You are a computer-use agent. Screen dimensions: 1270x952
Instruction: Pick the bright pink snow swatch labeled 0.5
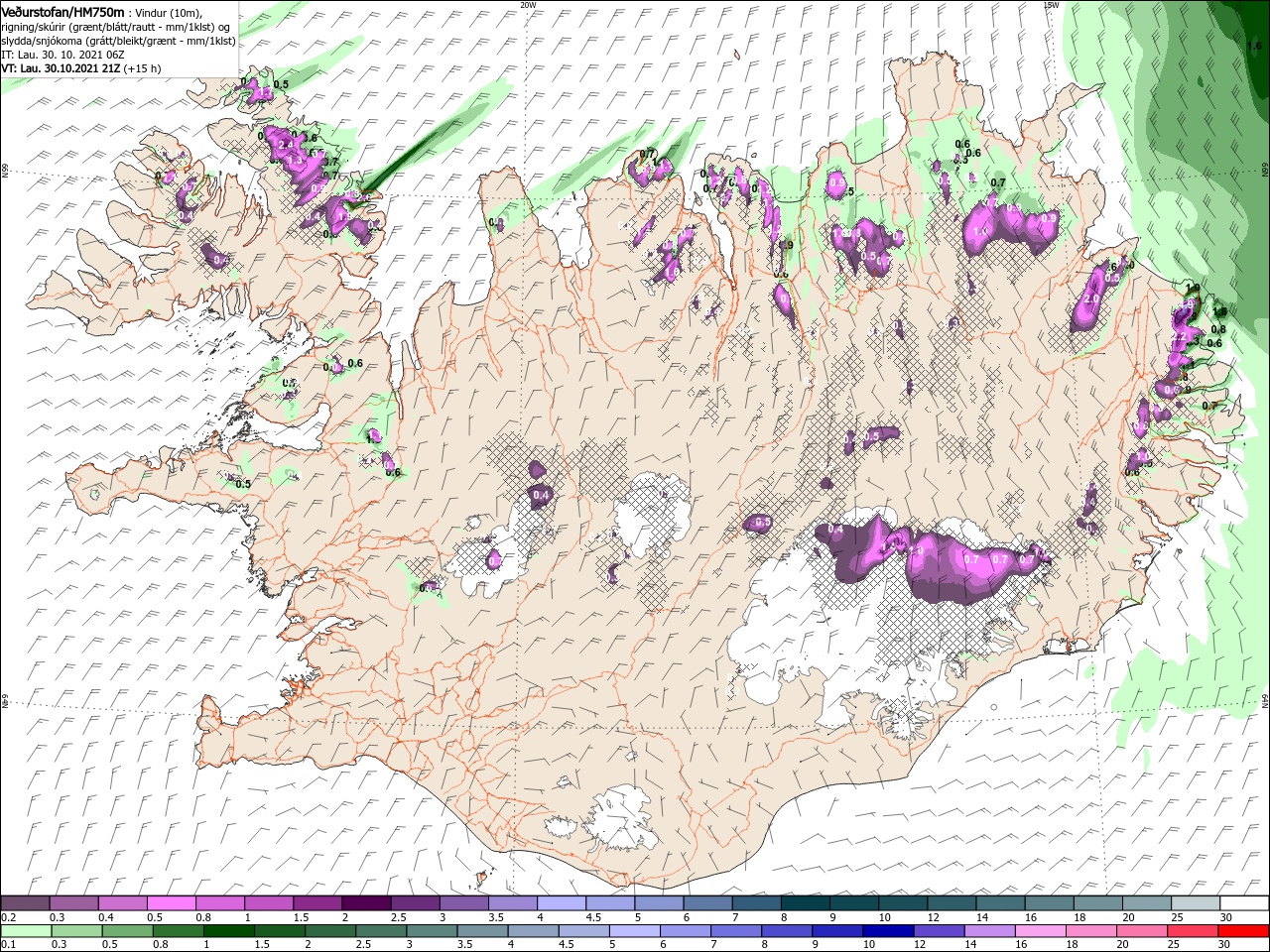pos(171,903)
